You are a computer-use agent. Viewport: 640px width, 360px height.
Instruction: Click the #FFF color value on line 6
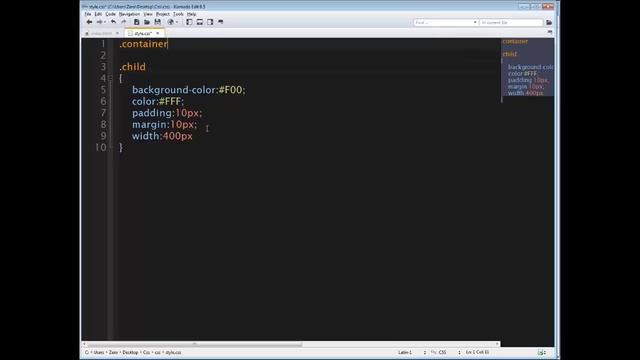pyautogui.click(x=170, y=101)
